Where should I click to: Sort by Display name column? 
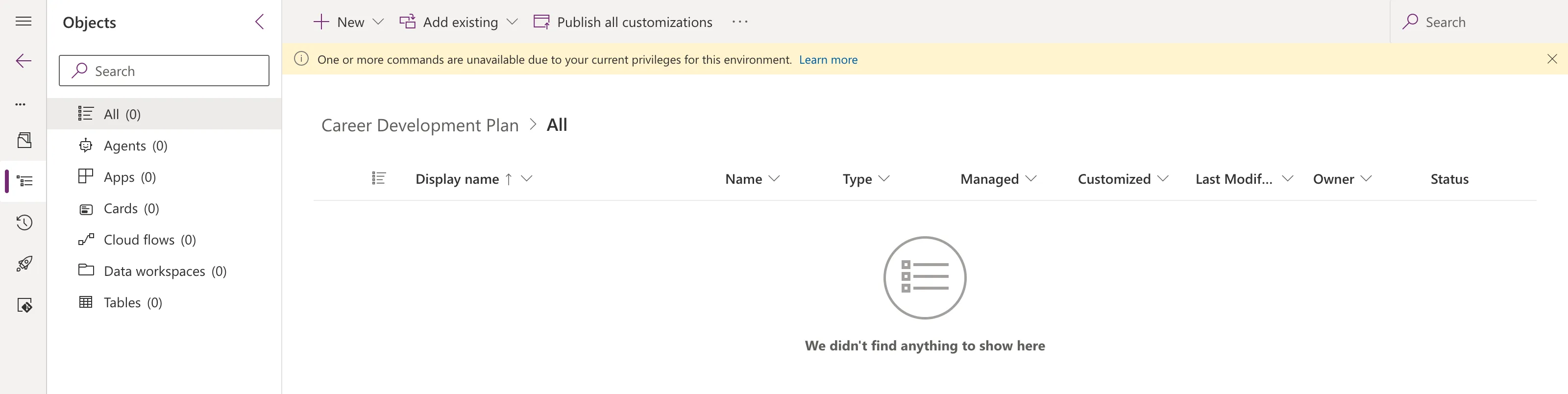coord(457,179)
